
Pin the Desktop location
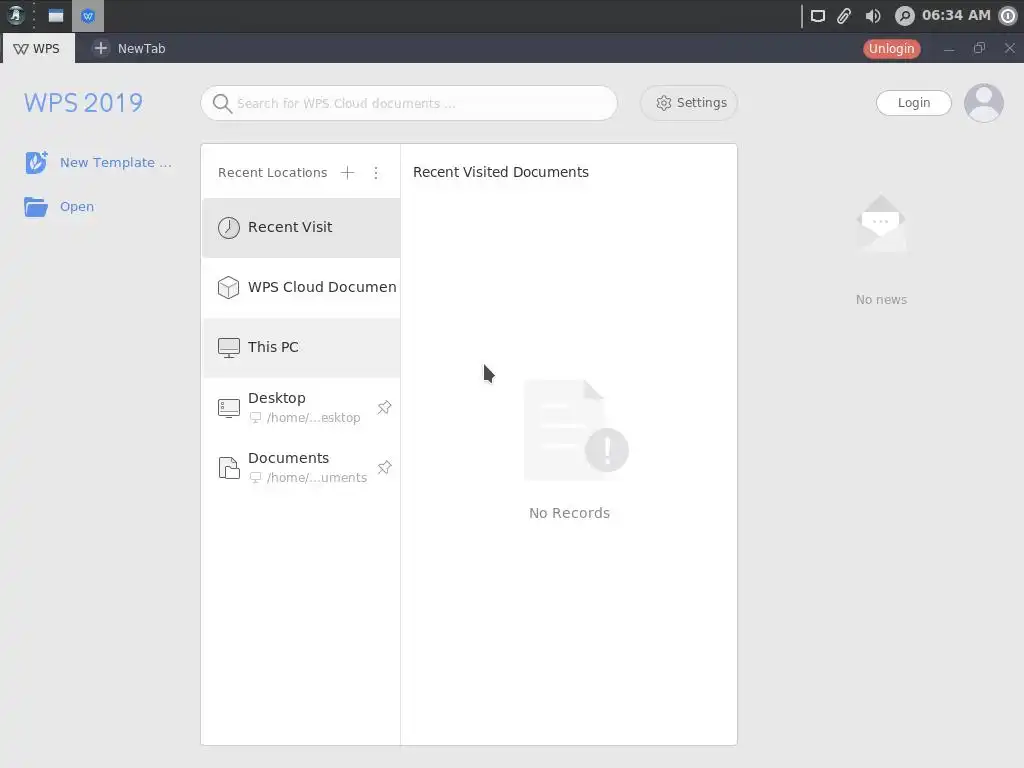coord(384,408)
